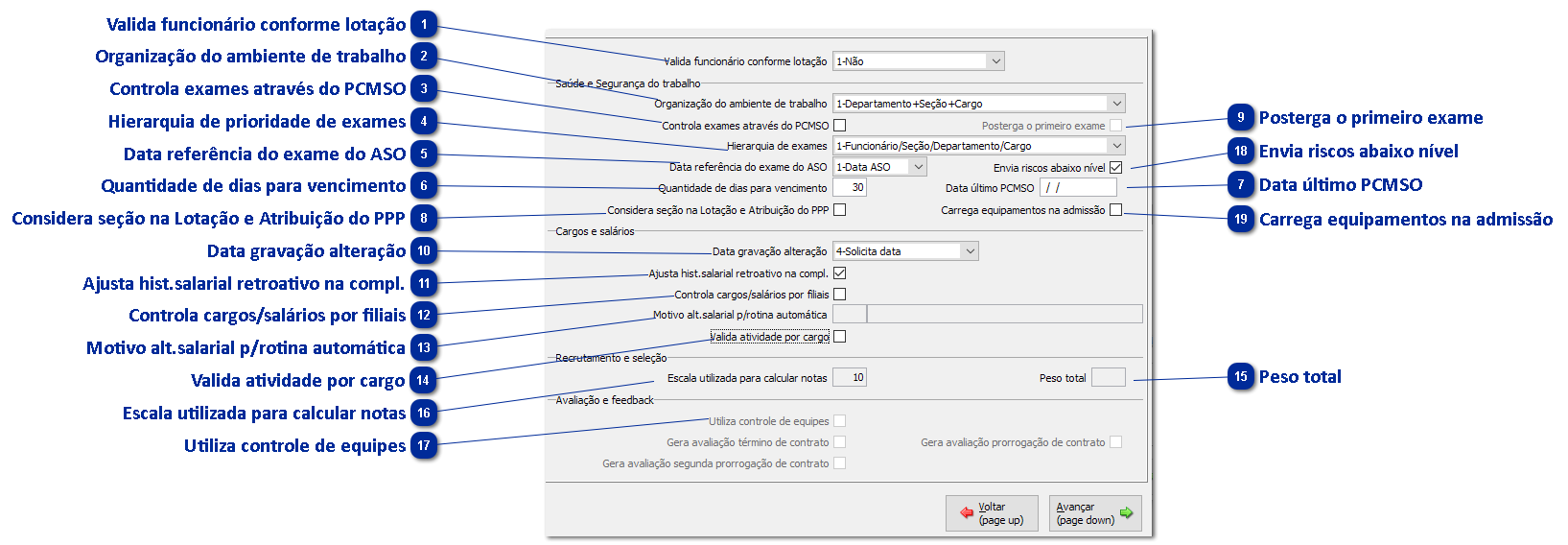Image resolution: width=1568 pixels, height=545 pixels.
Task: Open Organização do ambiente de trabalho dropdown
Action: click(x=979, y=104)
